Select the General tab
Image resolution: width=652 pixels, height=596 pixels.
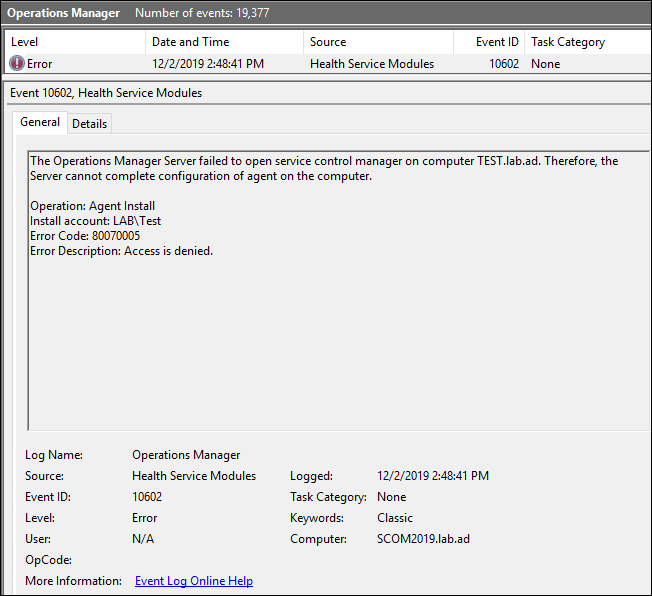(x=40, y=122)
